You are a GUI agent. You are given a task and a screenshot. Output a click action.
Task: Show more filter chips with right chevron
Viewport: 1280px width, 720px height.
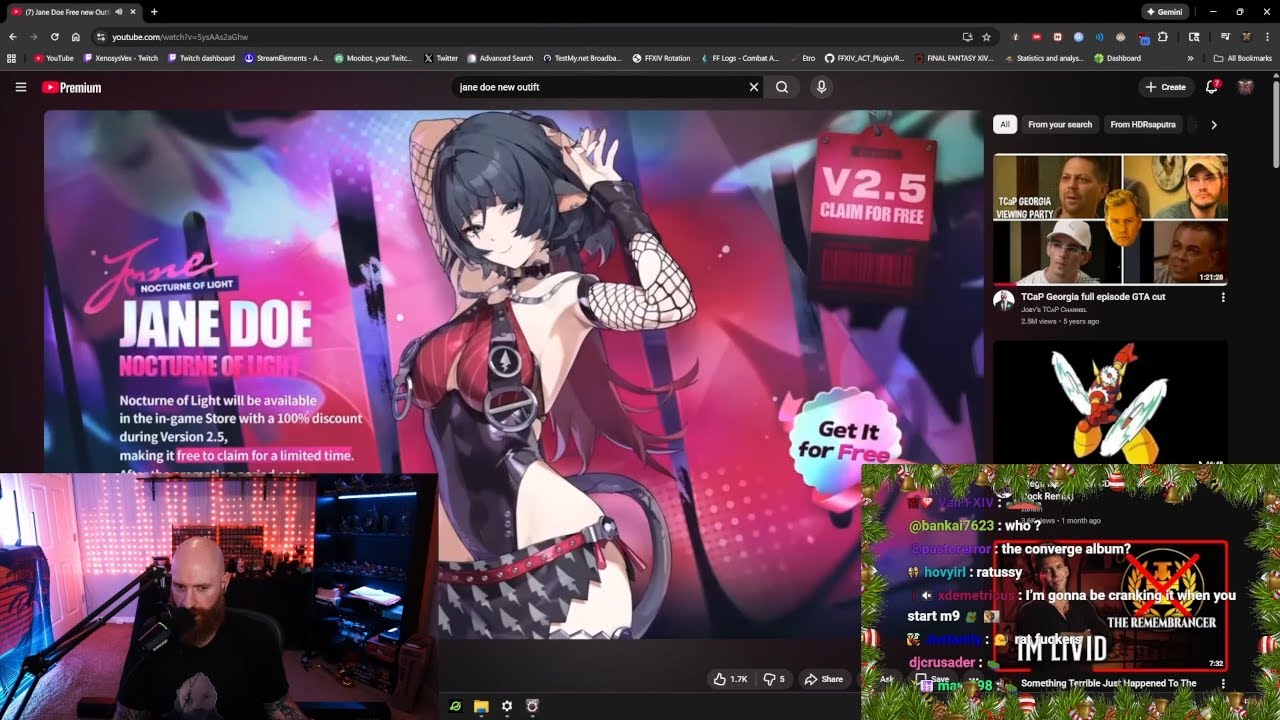pos(1214,125)
